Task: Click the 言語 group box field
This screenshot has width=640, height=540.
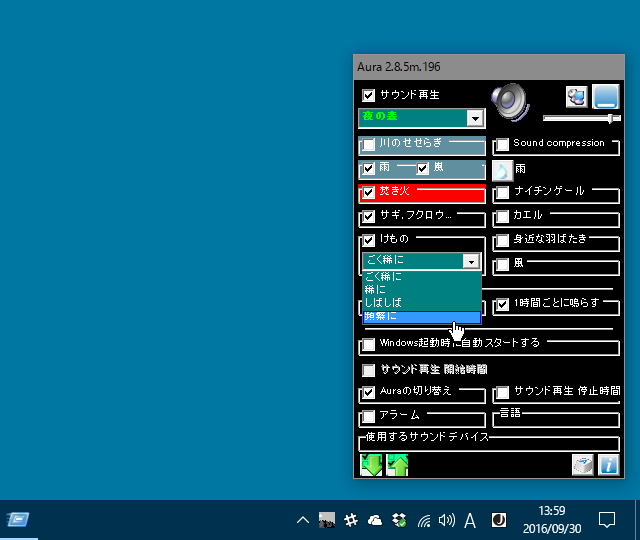Action: [556, 420]
